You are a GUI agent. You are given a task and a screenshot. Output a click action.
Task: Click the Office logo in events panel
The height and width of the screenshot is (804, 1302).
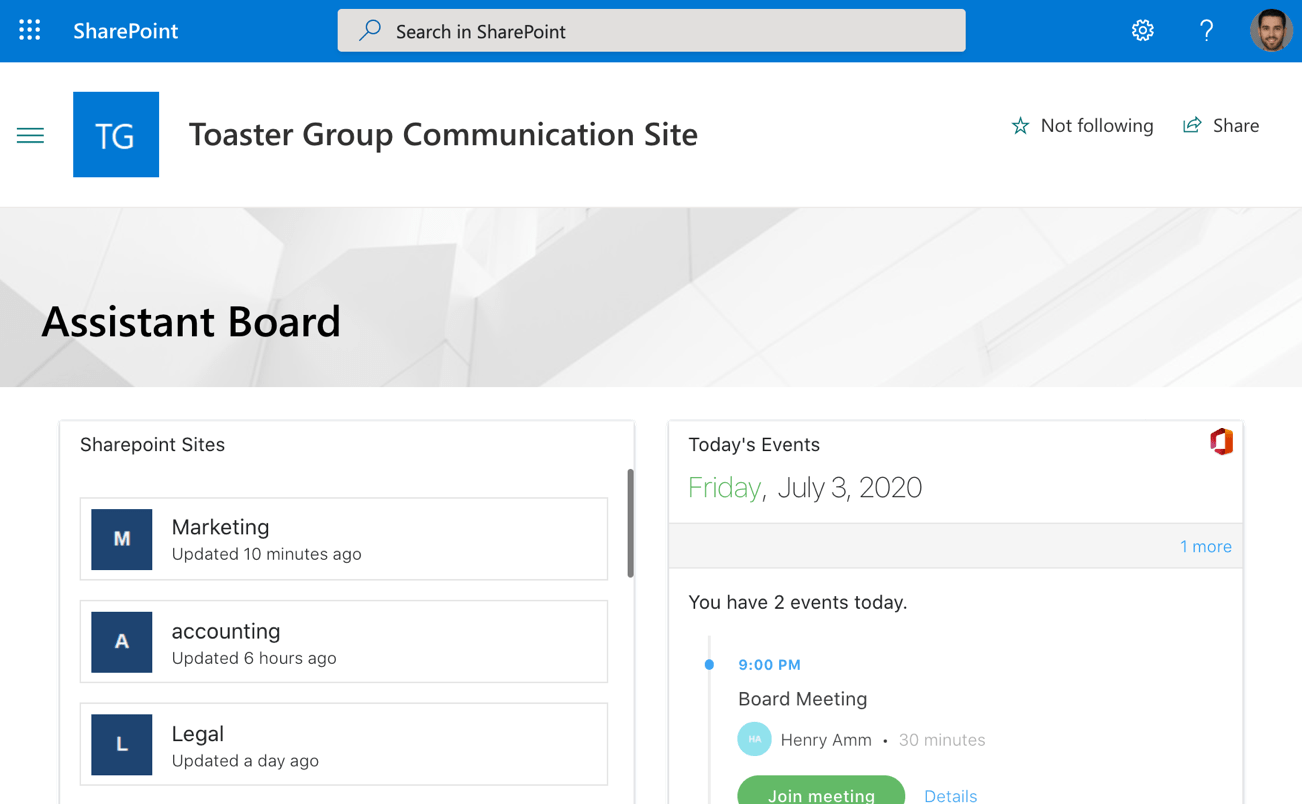click(x=1221, y=442)
